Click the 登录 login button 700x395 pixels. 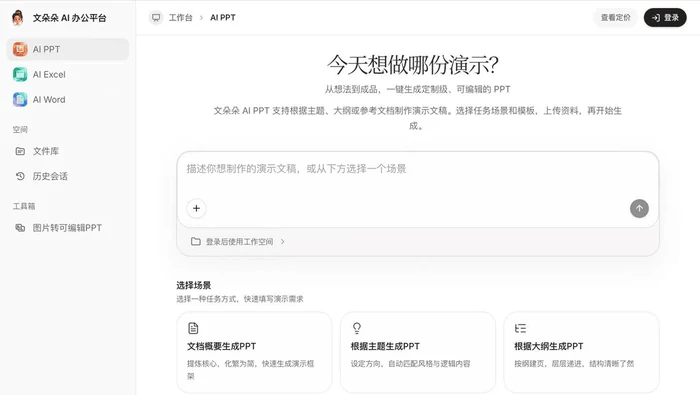[x=665, y=17]
